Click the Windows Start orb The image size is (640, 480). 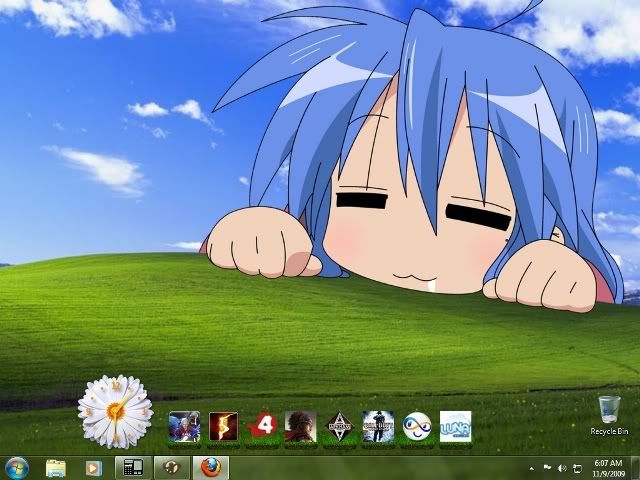(x=17, y=467)
